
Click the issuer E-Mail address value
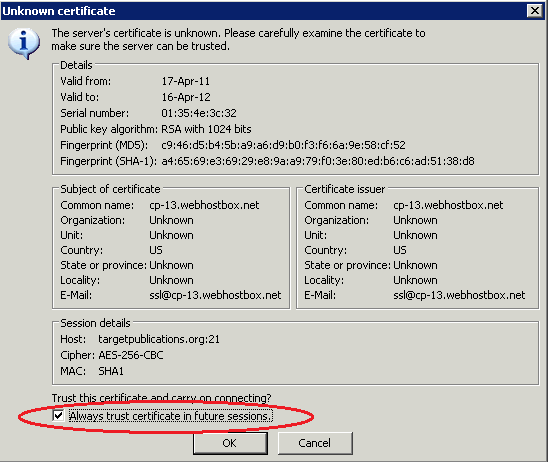pyautogui.click(x=459, y=295)
